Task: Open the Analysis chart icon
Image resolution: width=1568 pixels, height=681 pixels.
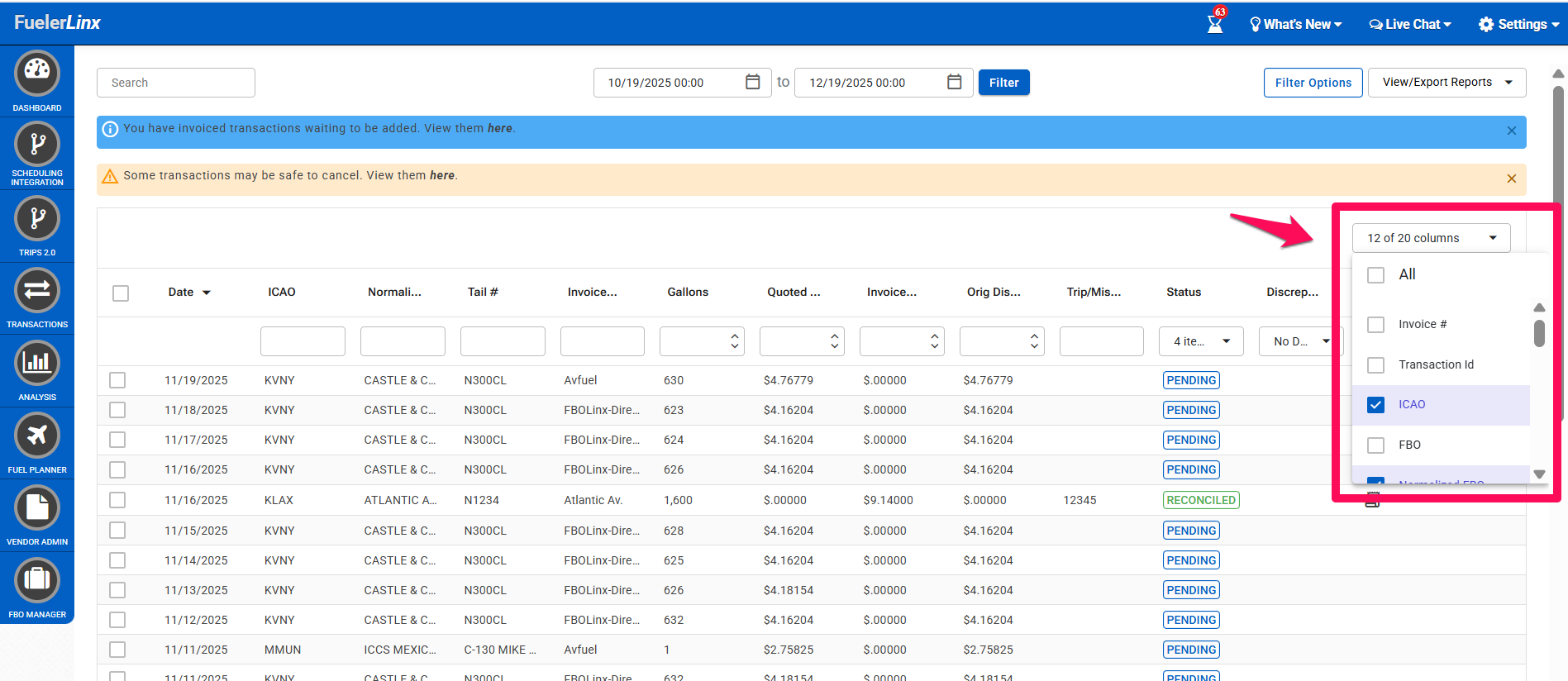Action: tap(37, 364)
